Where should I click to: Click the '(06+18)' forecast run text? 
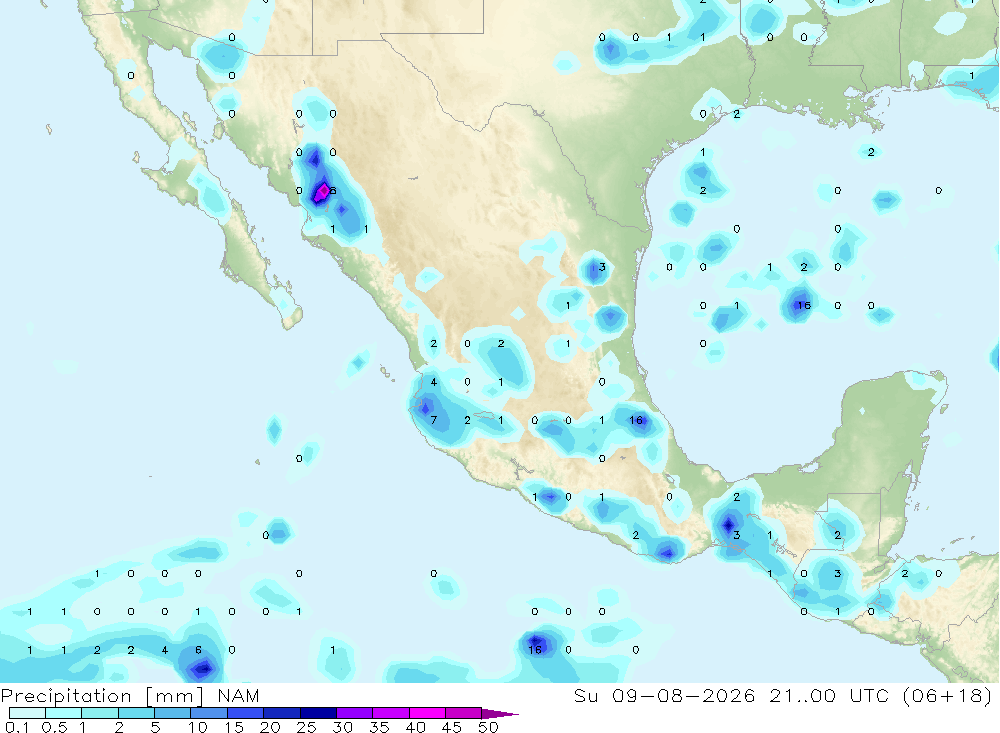(948, 695)
